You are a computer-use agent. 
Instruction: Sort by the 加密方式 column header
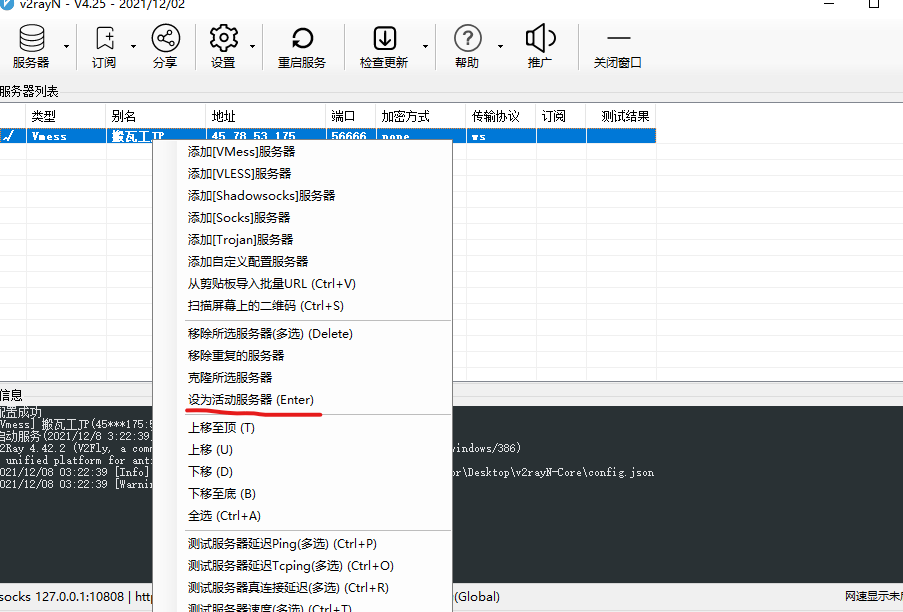click(421, 116)
